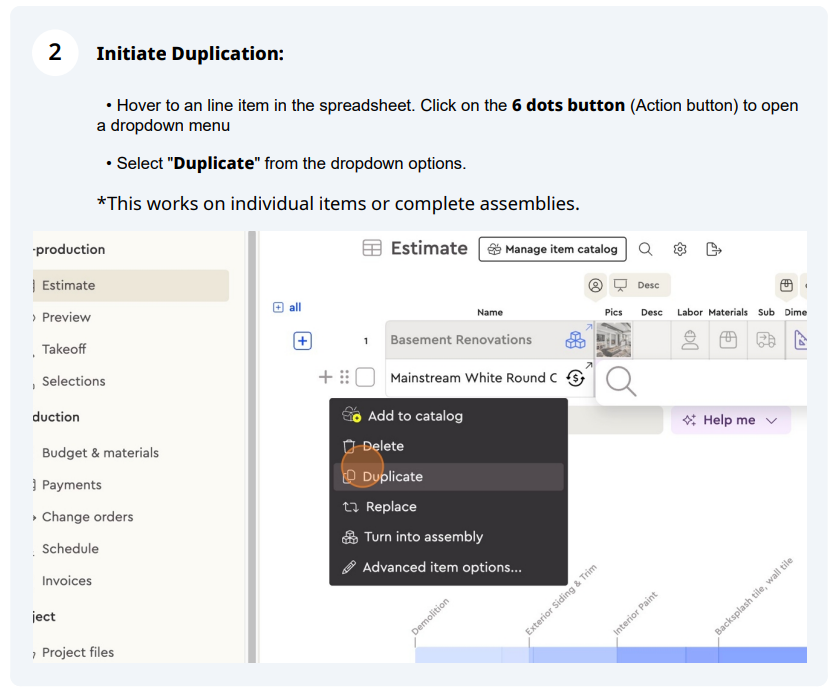
Task: Choose Add to catalog from the menu
Action: tap(448, 416)
